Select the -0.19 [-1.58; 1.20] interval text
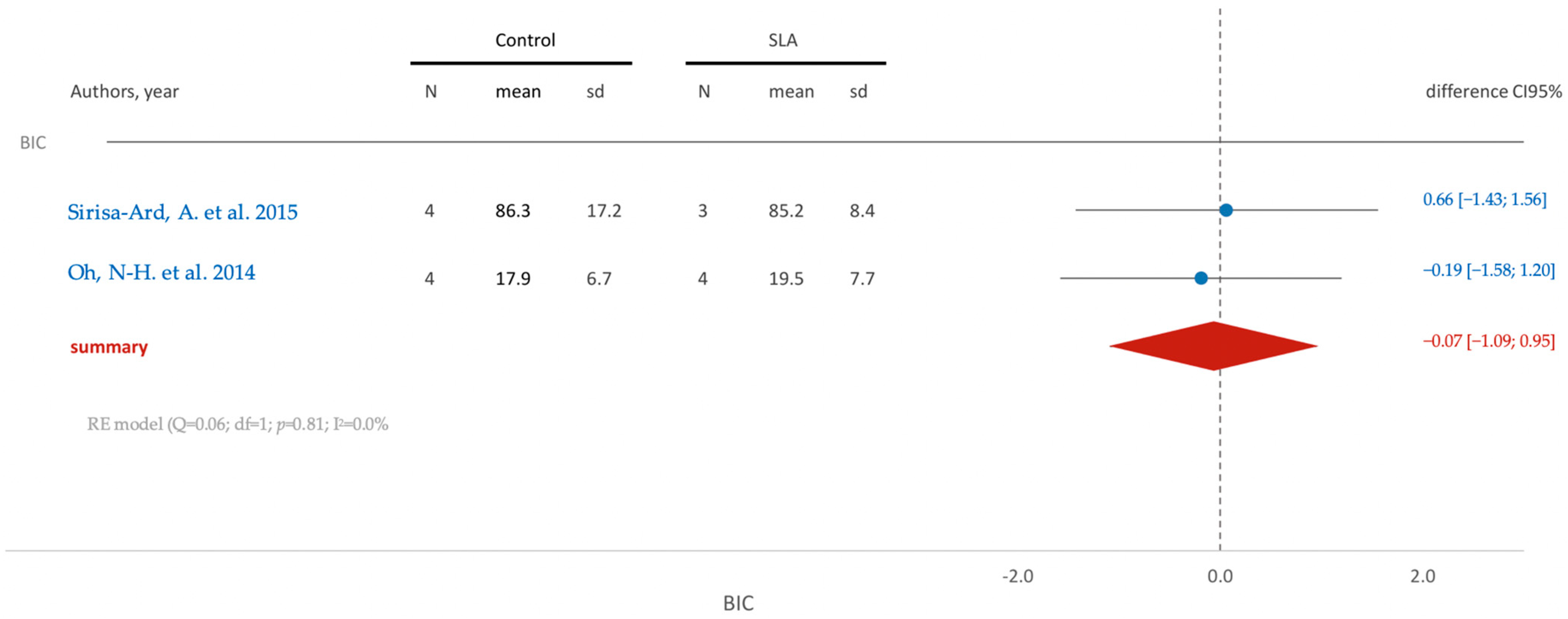Screen dimensions: 1568x619 1489,270
